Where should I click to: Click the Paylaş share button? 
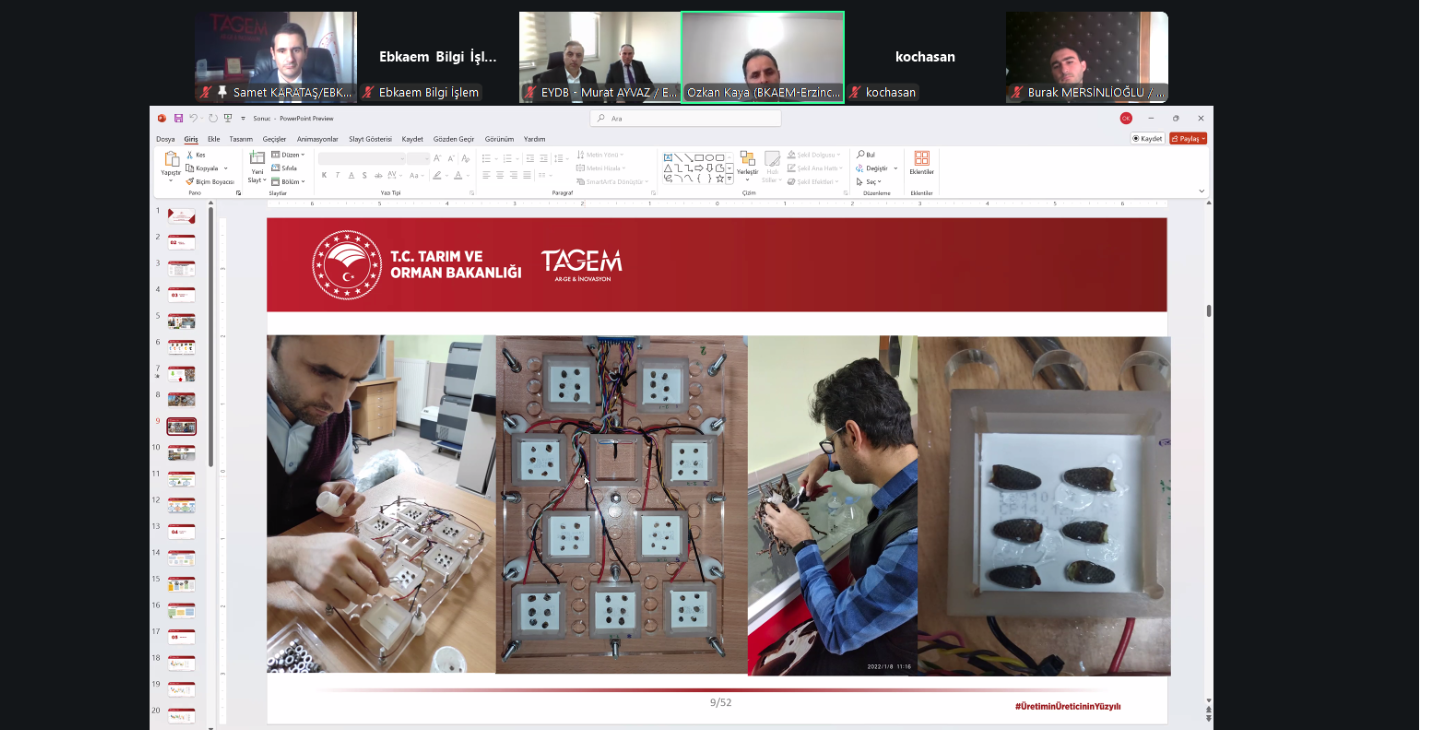1188,139
